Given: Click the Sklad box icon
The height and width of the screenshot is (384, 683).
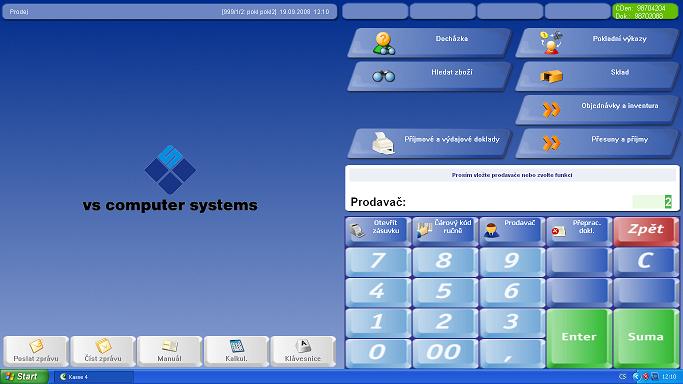Looking at the screenshot, I should [551, 77].
